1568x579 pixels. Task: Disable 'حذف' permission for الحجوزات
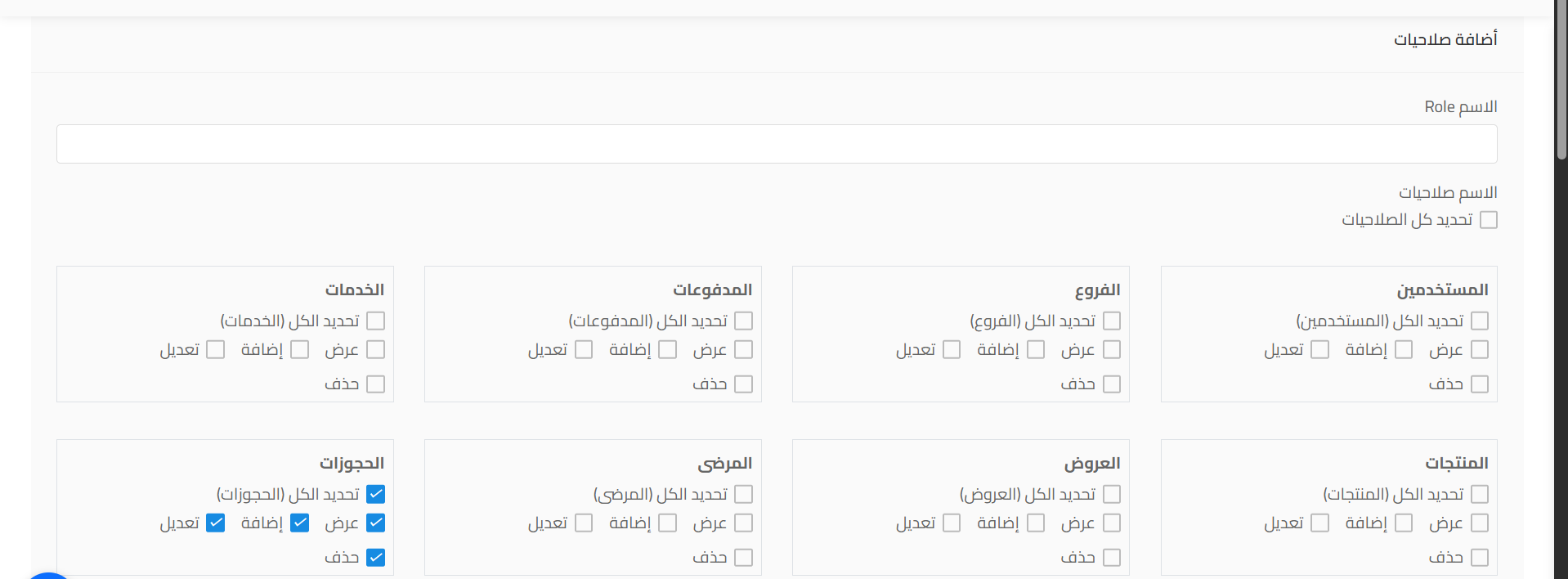tap(376, 557)
